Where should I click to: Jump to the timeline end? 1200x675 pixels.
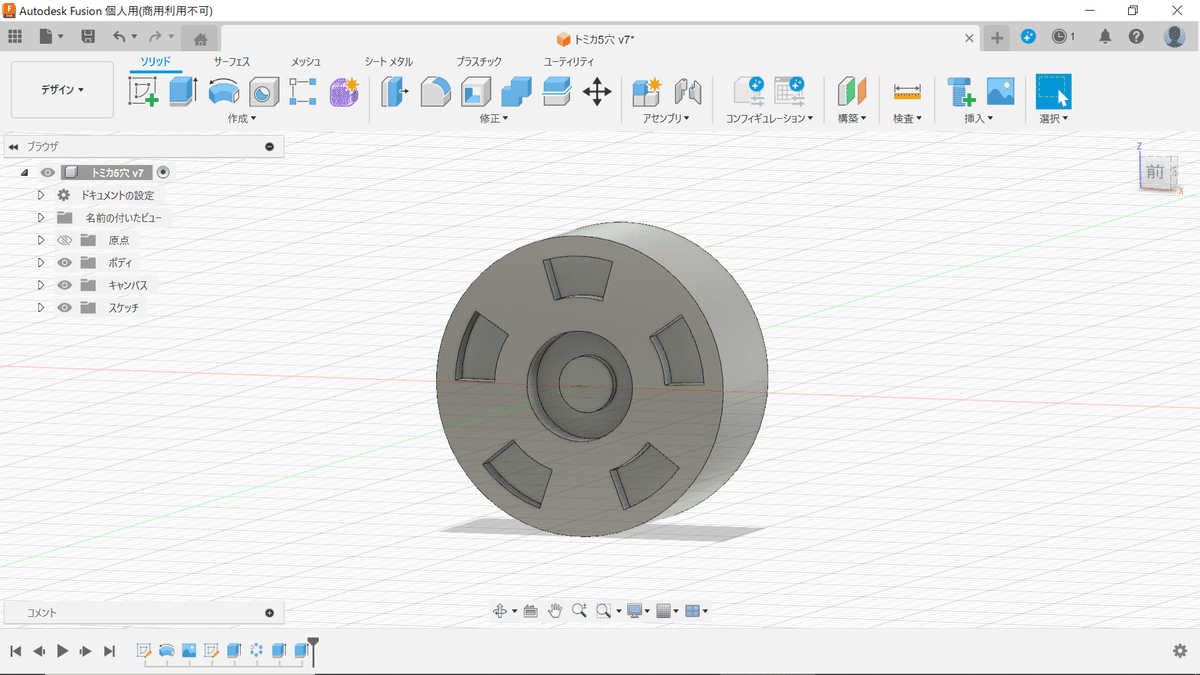[x=109, y=651]
